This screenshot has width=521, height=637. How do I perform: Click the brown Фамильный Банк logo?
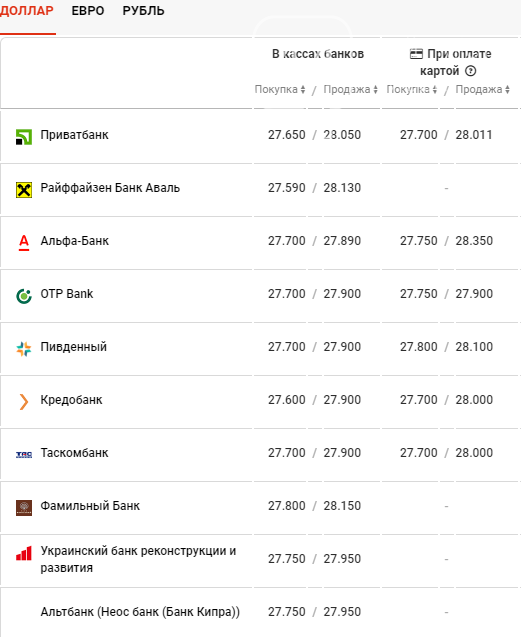pyautogui.click(x=24, y=508)
